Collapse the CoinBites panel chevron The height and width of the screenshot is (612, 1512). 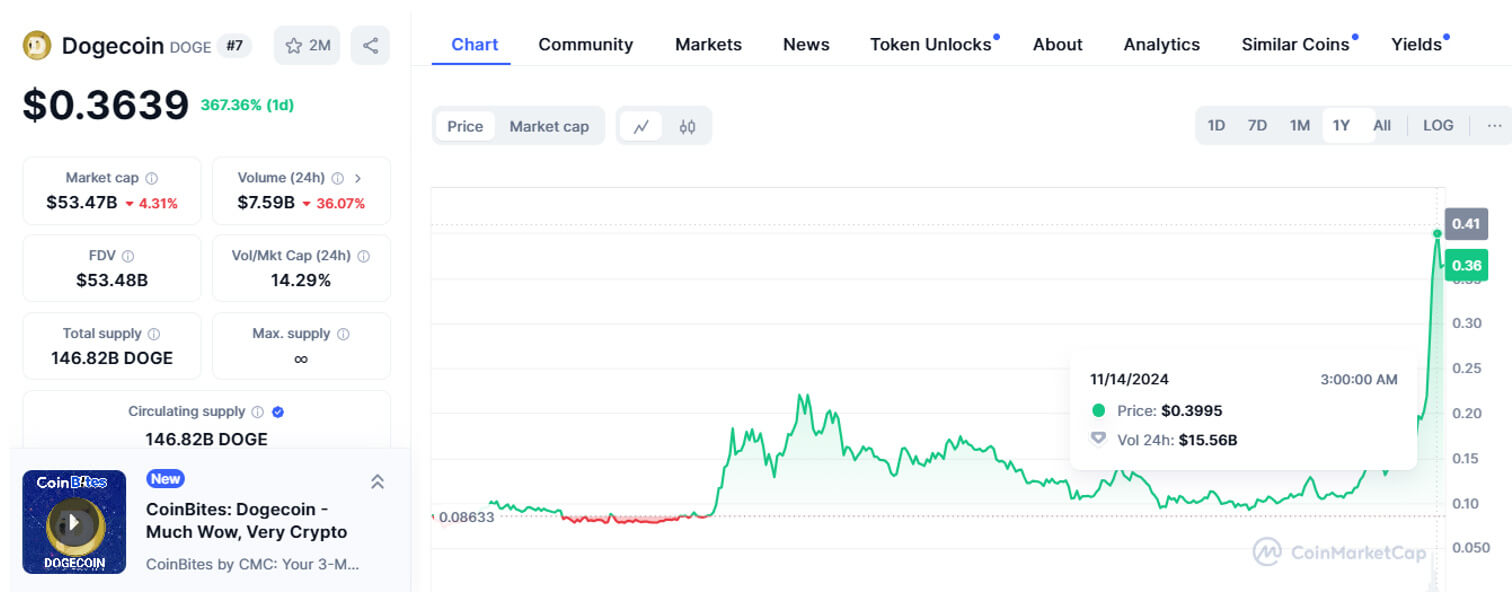tap(377, 482)
